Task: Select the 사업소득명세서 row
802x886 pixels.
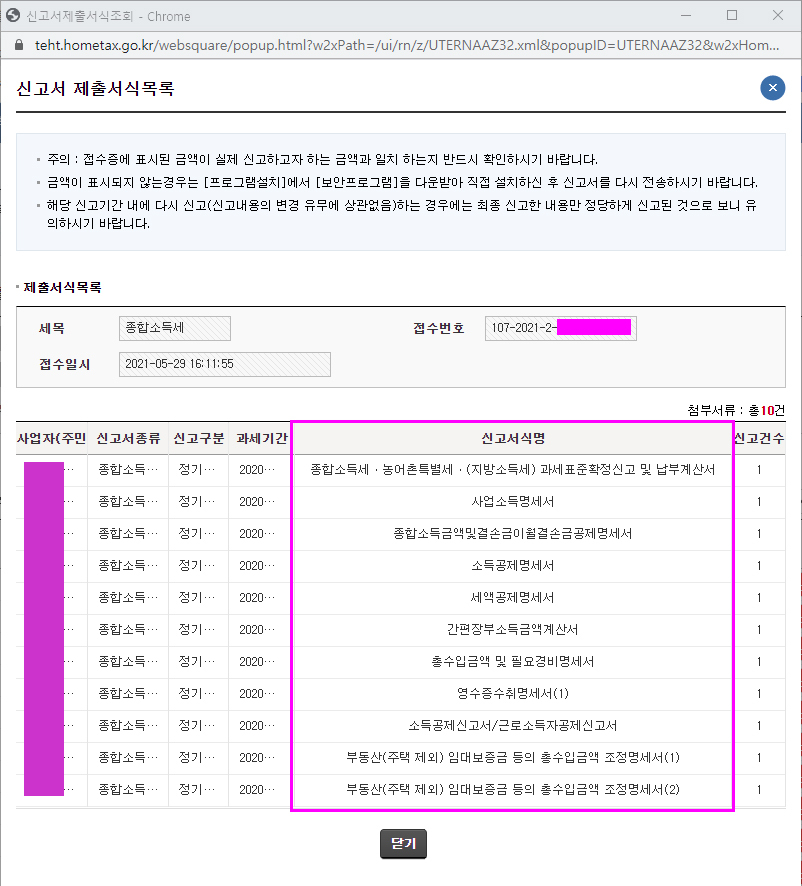Action: (512, 502)
